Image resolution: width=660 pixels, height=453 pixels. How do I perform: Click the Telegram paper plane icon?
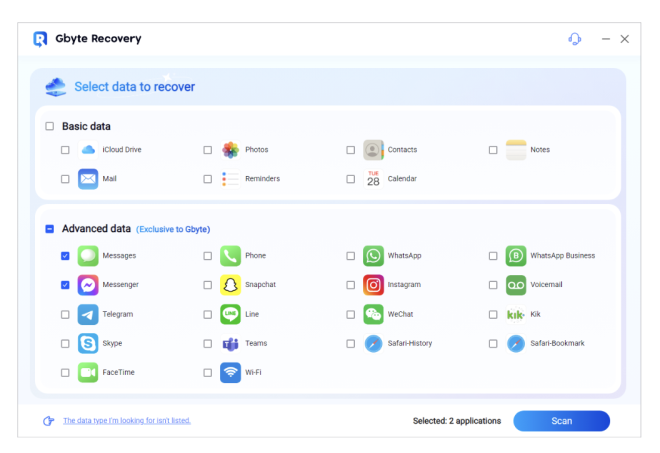(x=88, y=314)
